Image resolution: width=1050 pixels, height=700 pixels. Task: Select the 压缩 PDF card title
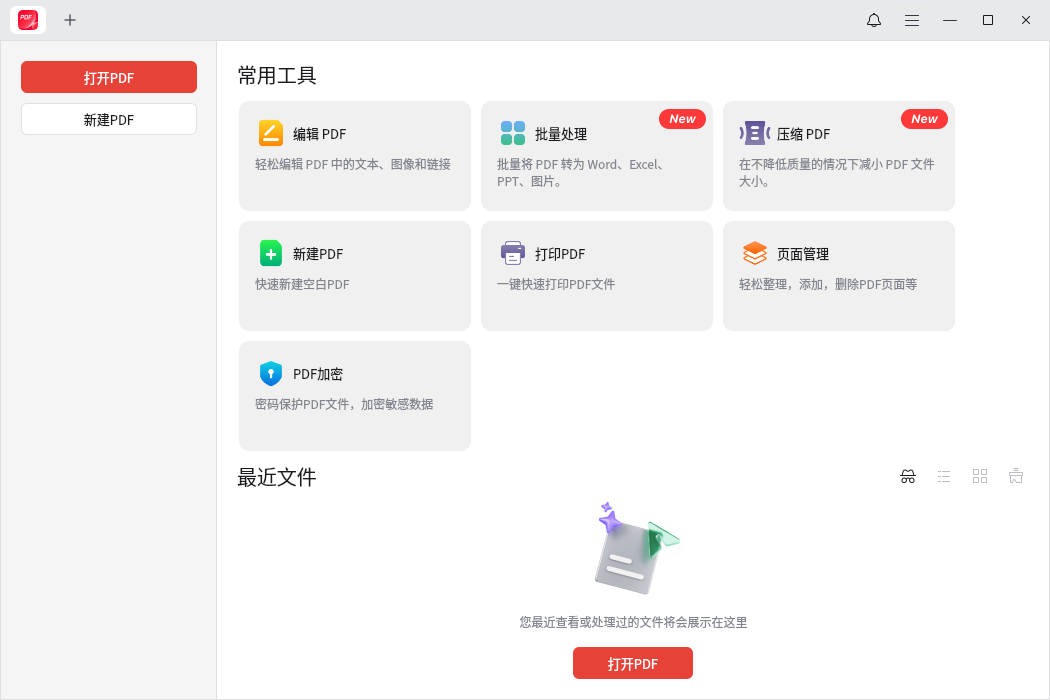(x=803, y=134)
